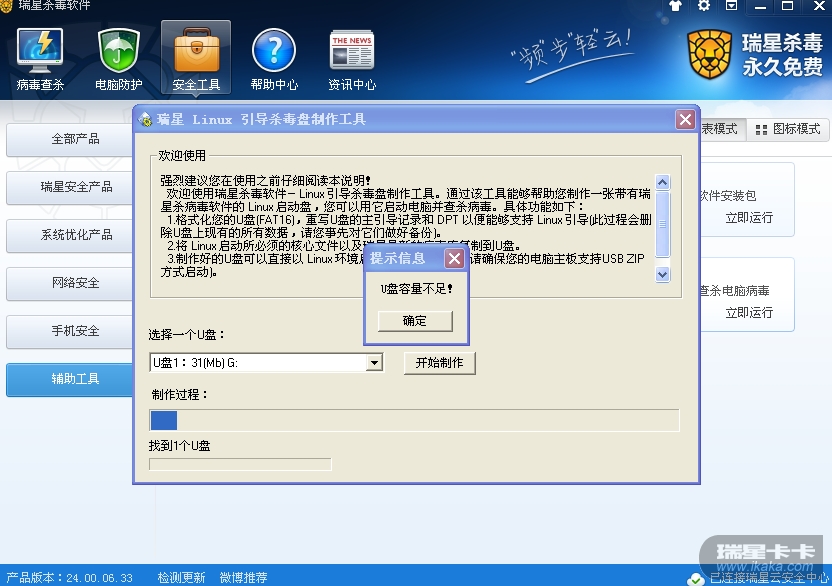This screenshot has width=832, height=586.
Task: Open the 电脑防护 shield umbrella icon
Action: point(118,59)
